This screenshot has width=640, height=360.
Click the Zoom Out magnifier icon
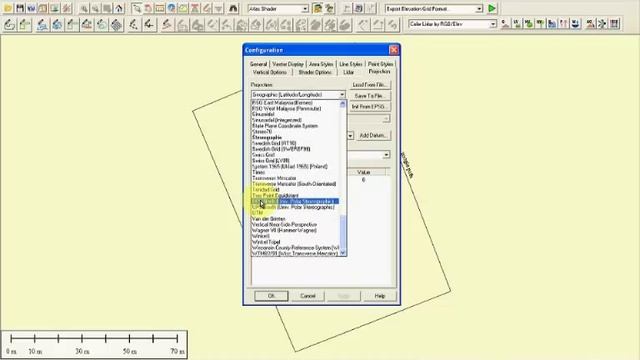tap(96, 8)
